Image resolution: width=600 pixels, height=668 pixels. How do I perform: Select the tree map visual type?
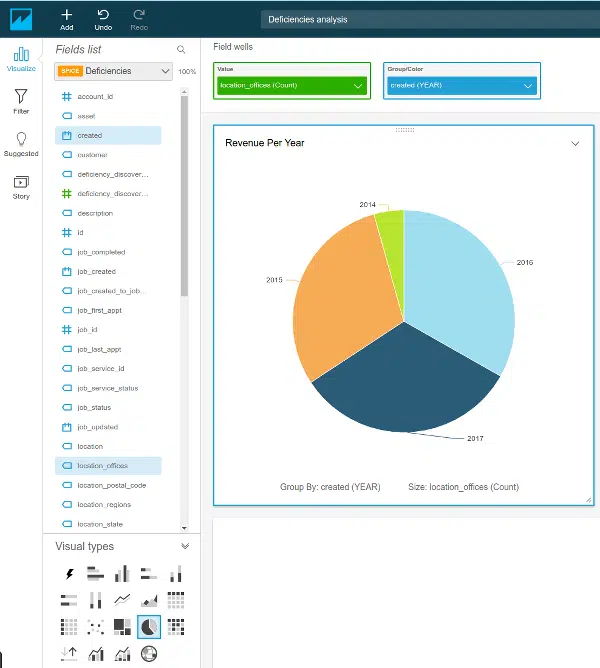pyautogui.click(x=122, y=627)
